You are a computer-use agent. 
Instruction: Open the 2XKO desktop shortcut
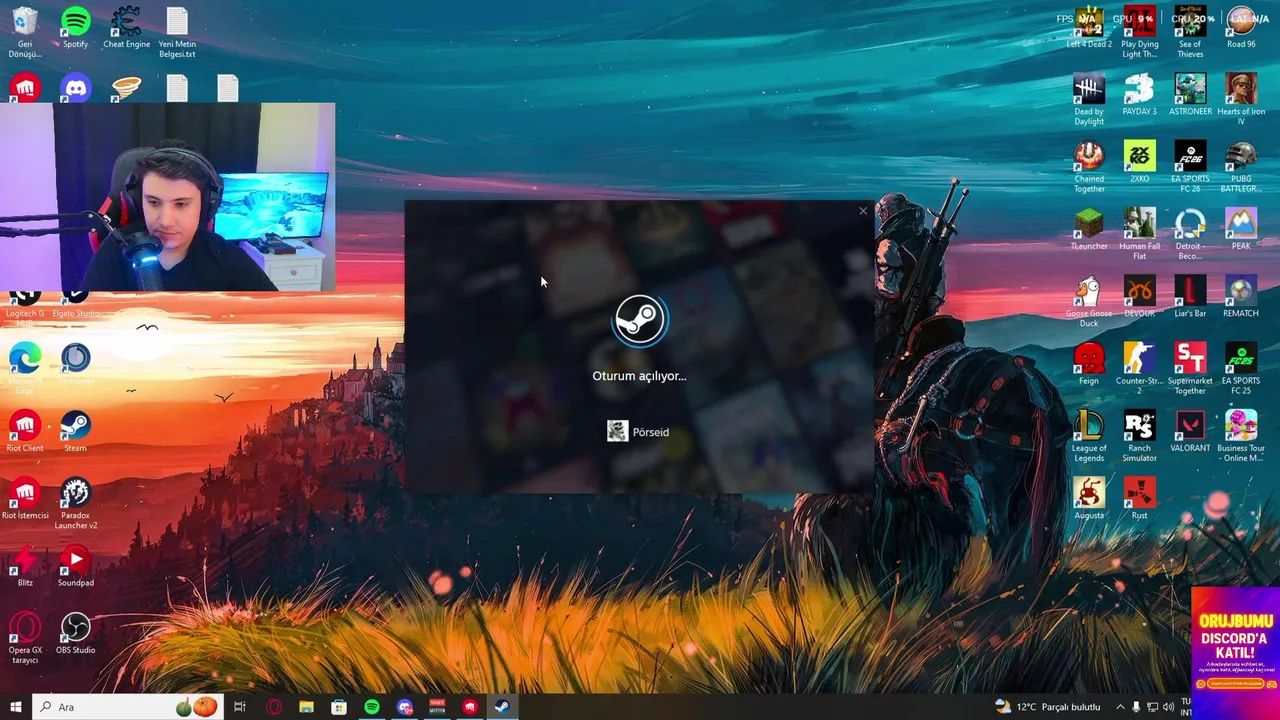tap(1139, 162)
